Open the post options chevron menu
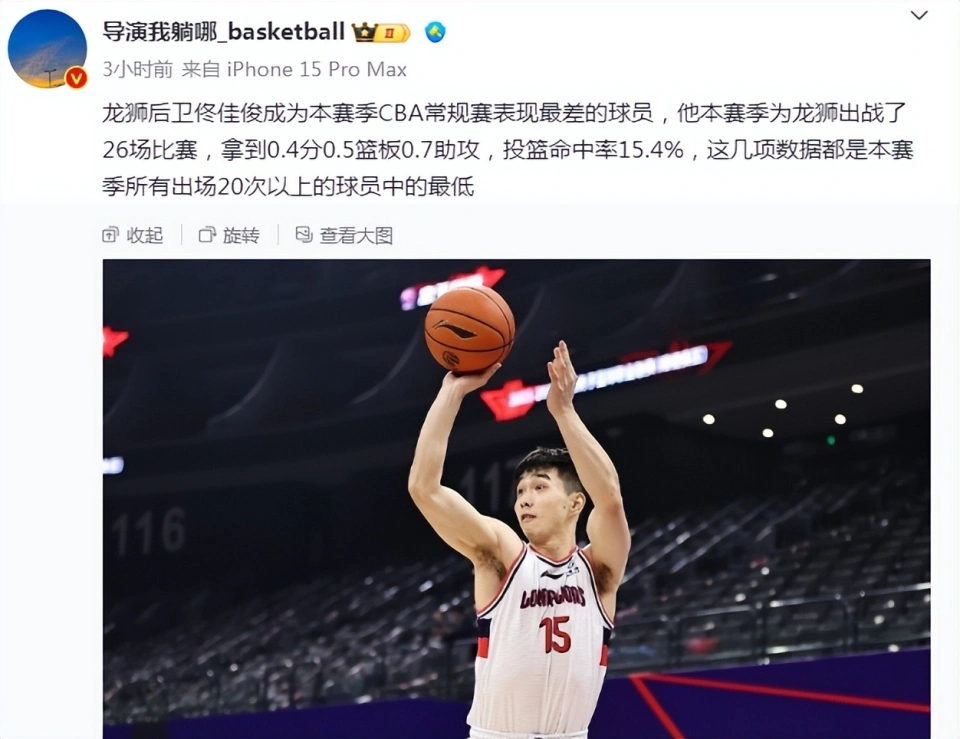This screenshot has height=739, width=960. pos(919,15)
